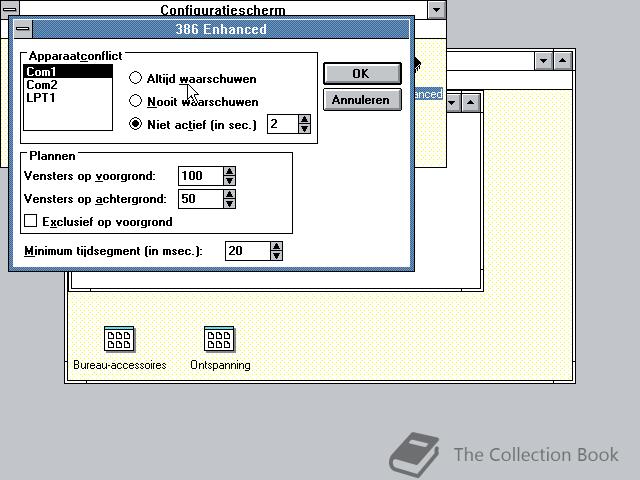
Task: Open the Ontspanning program group icon
Action: pos(219,339)
